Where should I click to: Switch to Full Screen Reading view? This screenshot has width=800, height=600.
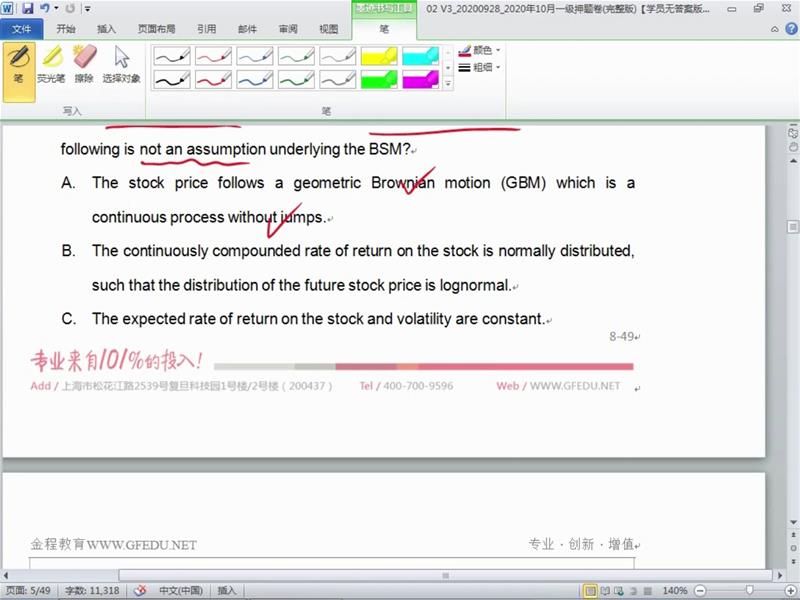point(606,591)
